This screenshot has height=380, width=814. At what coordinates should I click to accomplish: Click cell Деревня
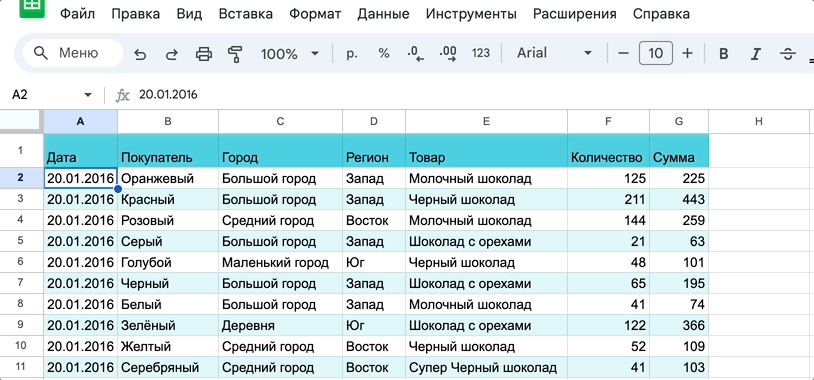pos(280,325)
